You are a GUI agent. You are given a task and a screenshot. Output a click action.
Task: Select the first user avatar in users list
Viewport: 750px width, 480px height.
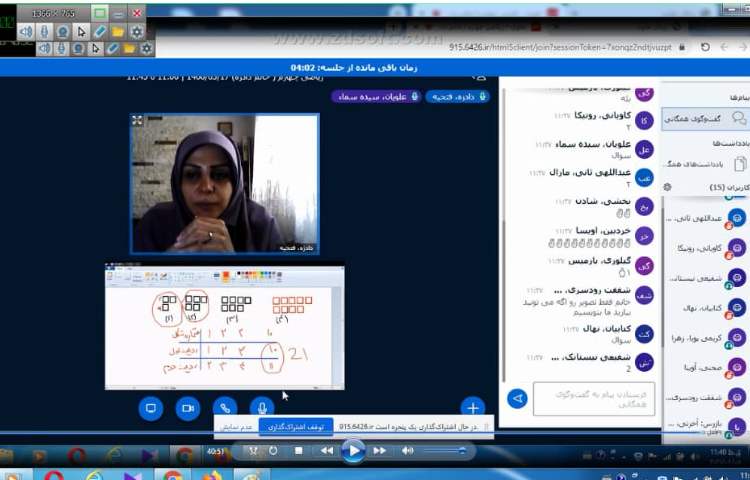[737, 217]
